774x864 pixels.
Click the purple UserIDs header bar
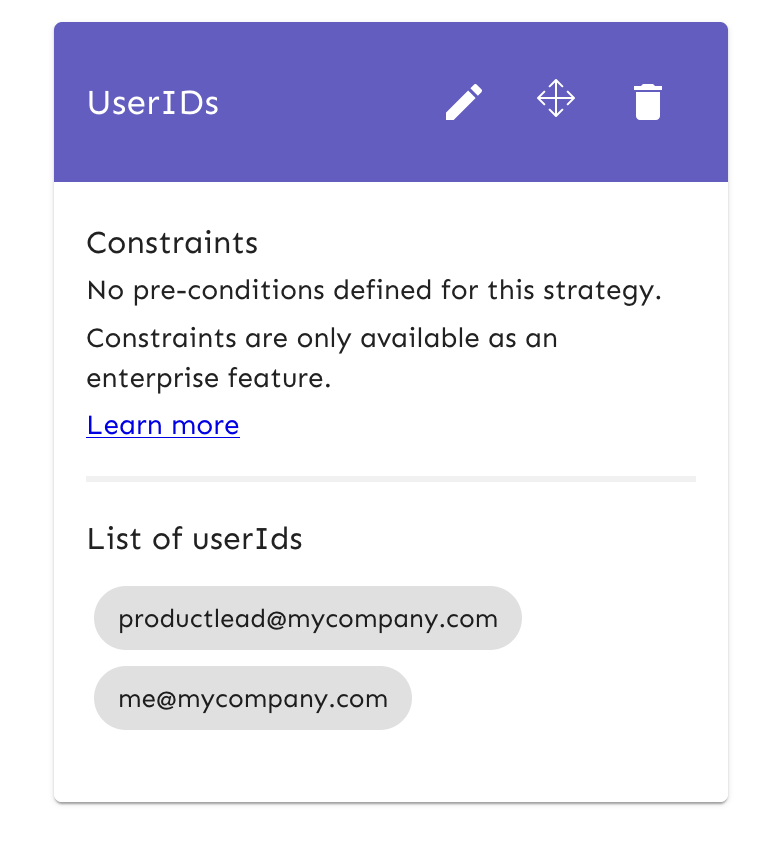click(x=391, y=102)
